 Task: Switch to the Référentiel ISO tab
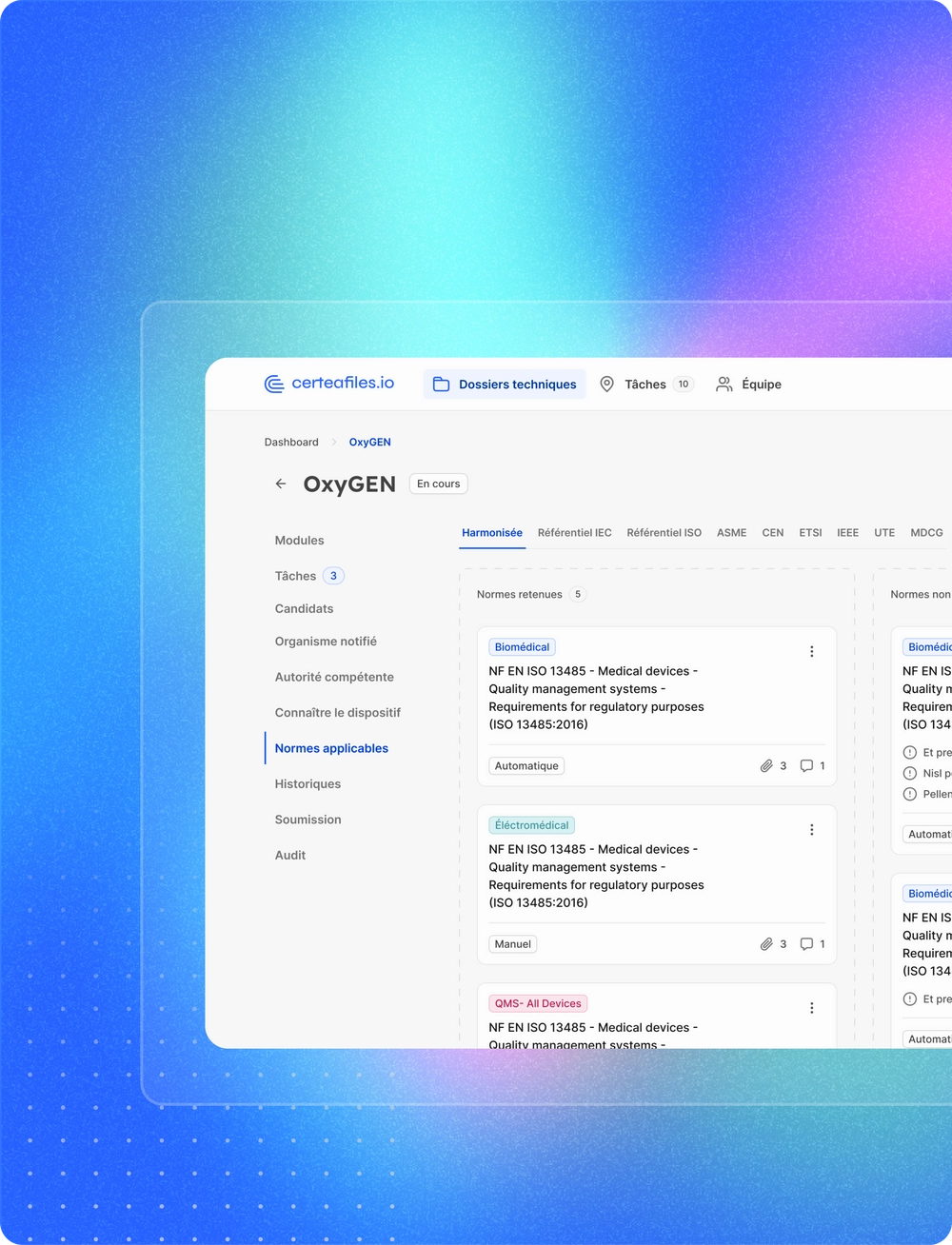tap(664, 533)
